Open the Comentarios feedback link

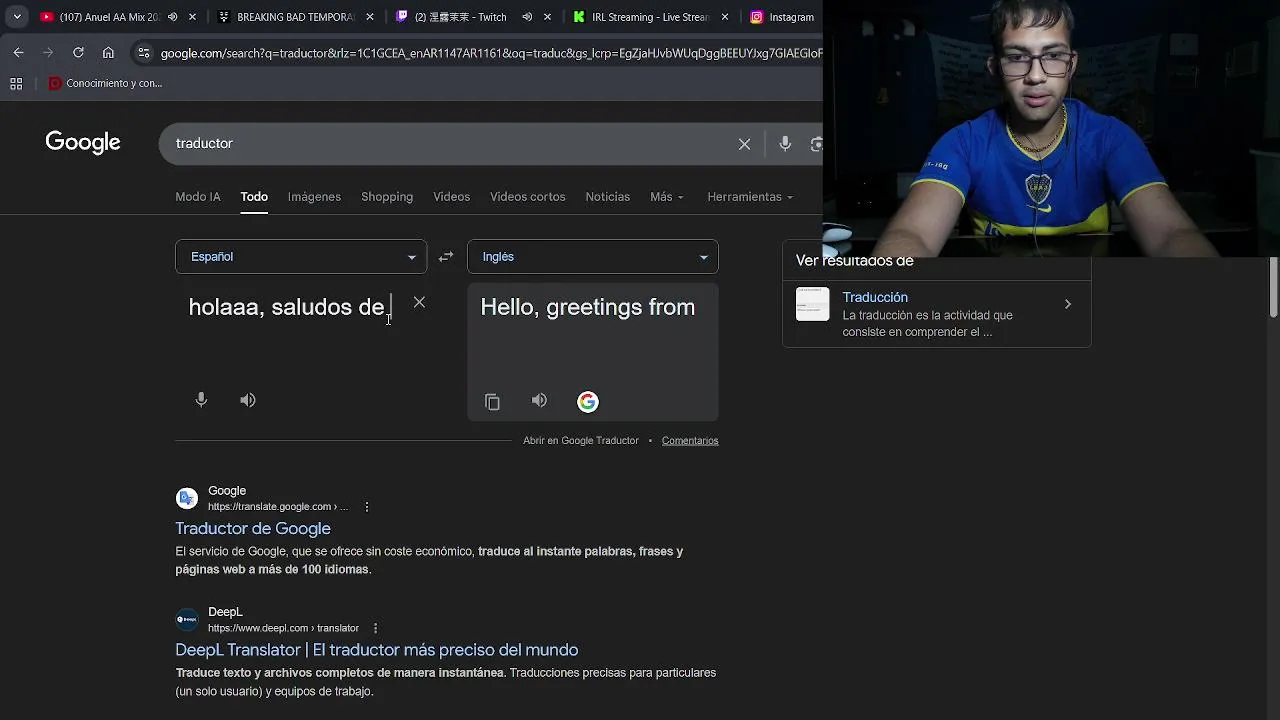pyautogui.click(x=690, y=441)
